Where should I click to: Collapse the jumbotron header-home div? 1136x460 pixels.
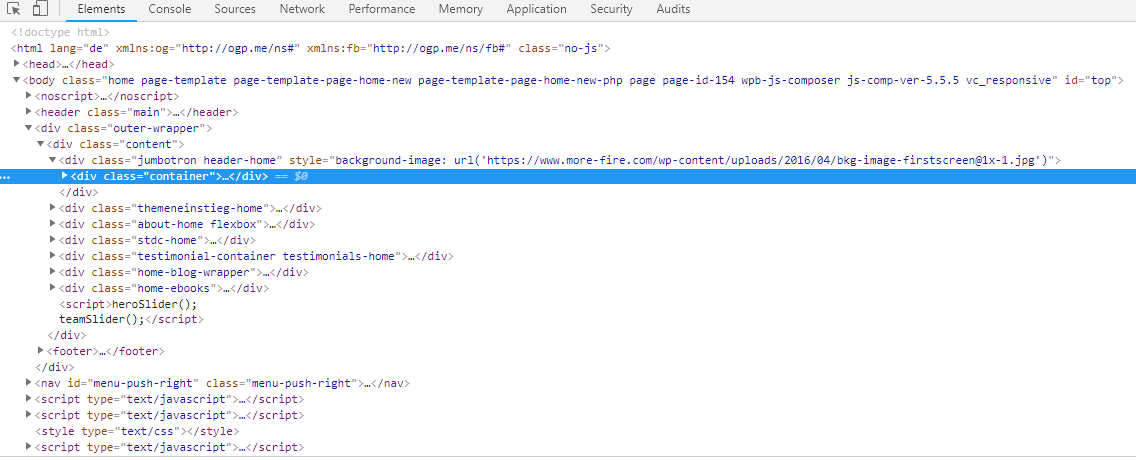[51, 160]
